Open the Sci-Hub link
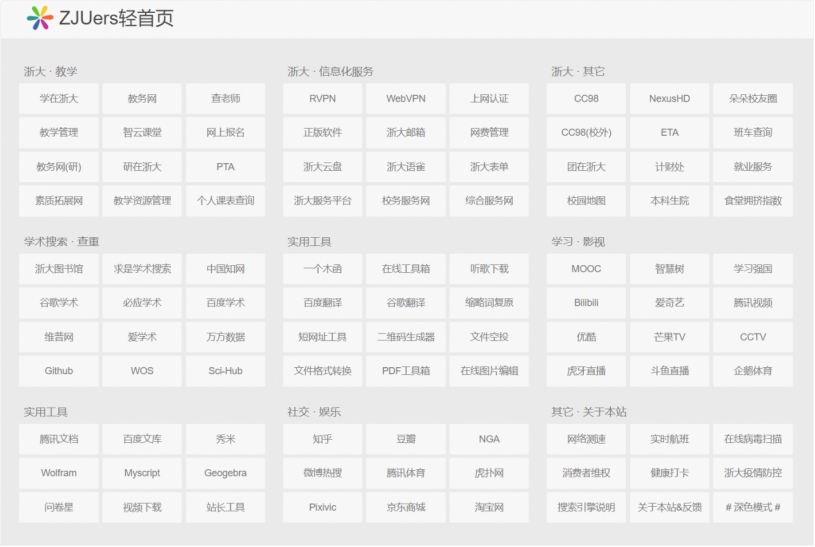The image size is (815, 547). 225,371
